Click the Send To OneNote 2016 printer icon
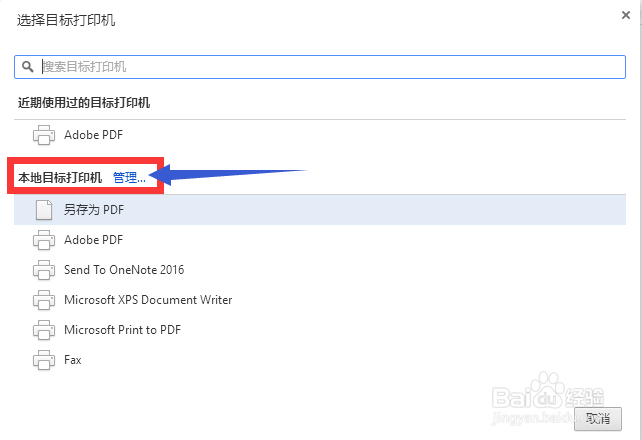The height and width of the screenshot is (440, 642). point(44,270)
